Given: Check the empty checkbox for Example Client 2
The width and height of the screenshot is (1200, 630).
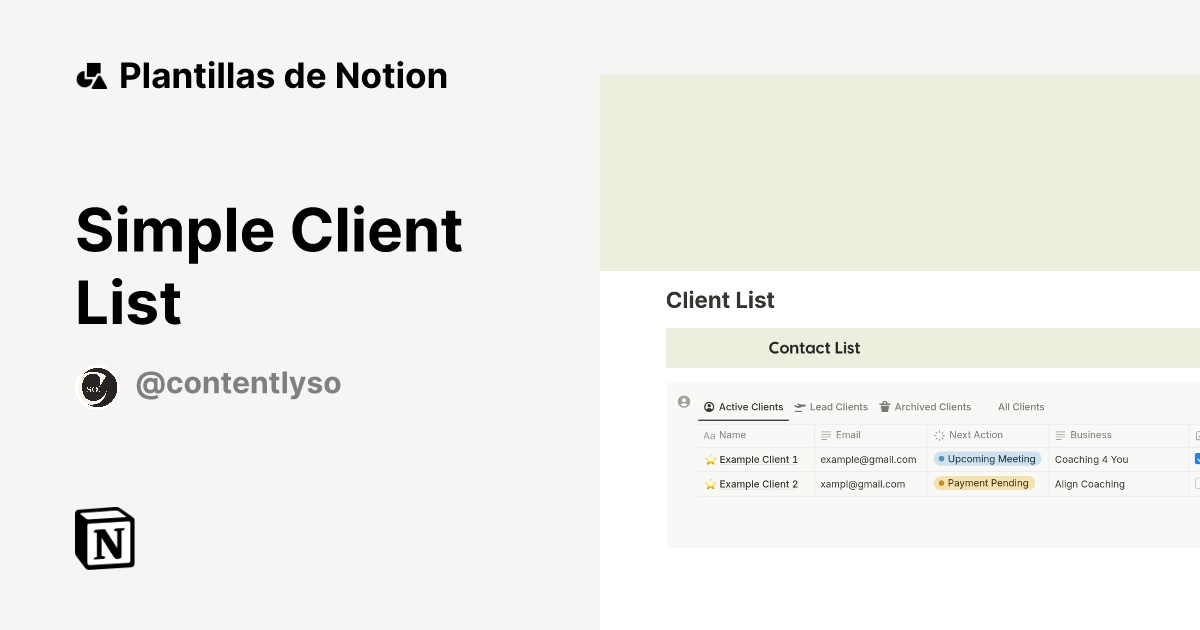Looking at the screenshot, I should tap(1196, 483).
